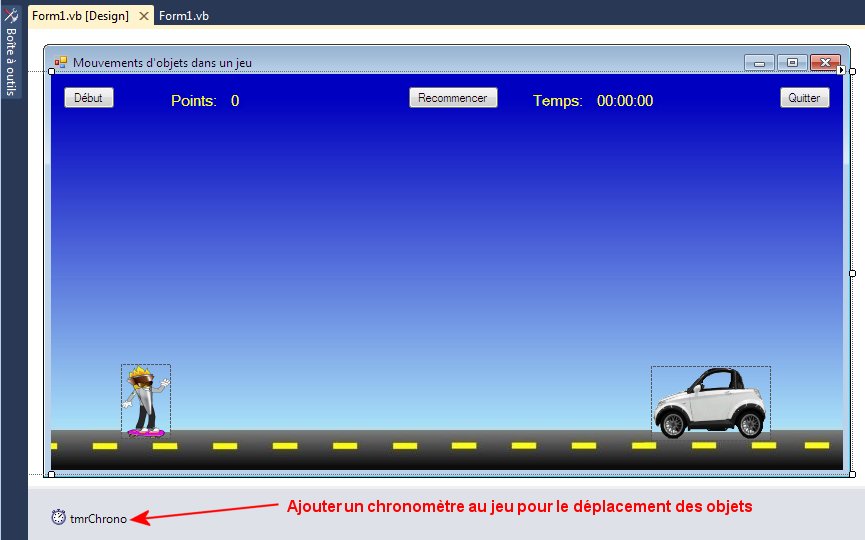The height and width of the screenshot is (540, 865).
Task: Activate the Form1.vb [Design] tab
Action: tap(81, 16)
